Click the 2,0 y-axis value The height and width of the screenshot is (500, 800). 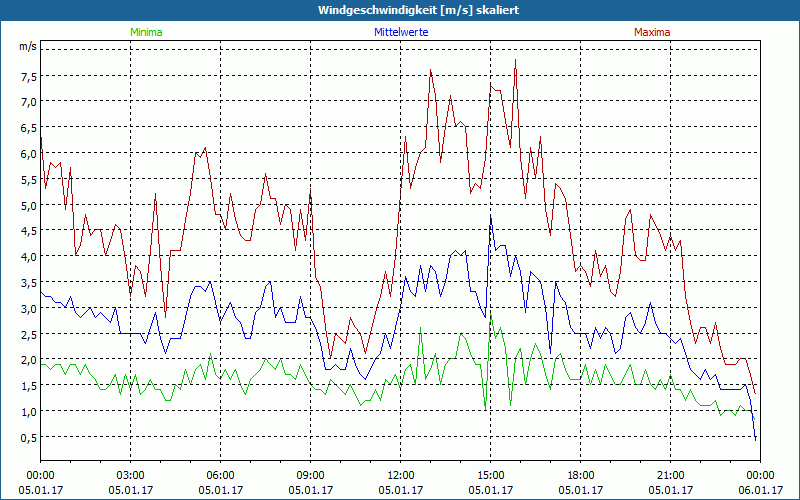[x=28, y=360]
